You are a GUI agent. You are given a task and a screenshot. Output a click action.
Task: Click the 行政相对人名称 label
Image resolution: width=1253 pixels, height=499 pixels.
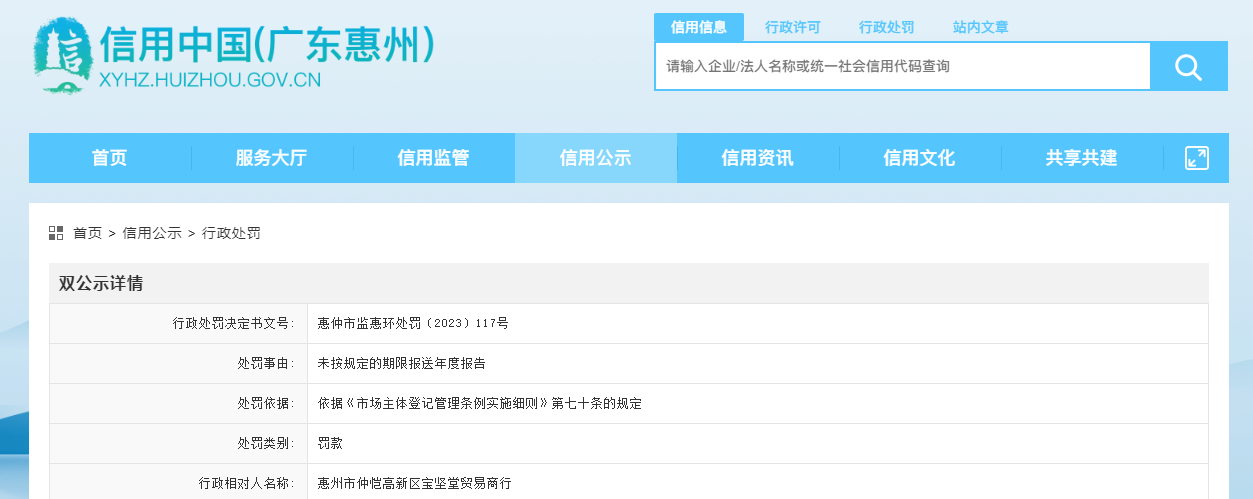tap(247, 483)
